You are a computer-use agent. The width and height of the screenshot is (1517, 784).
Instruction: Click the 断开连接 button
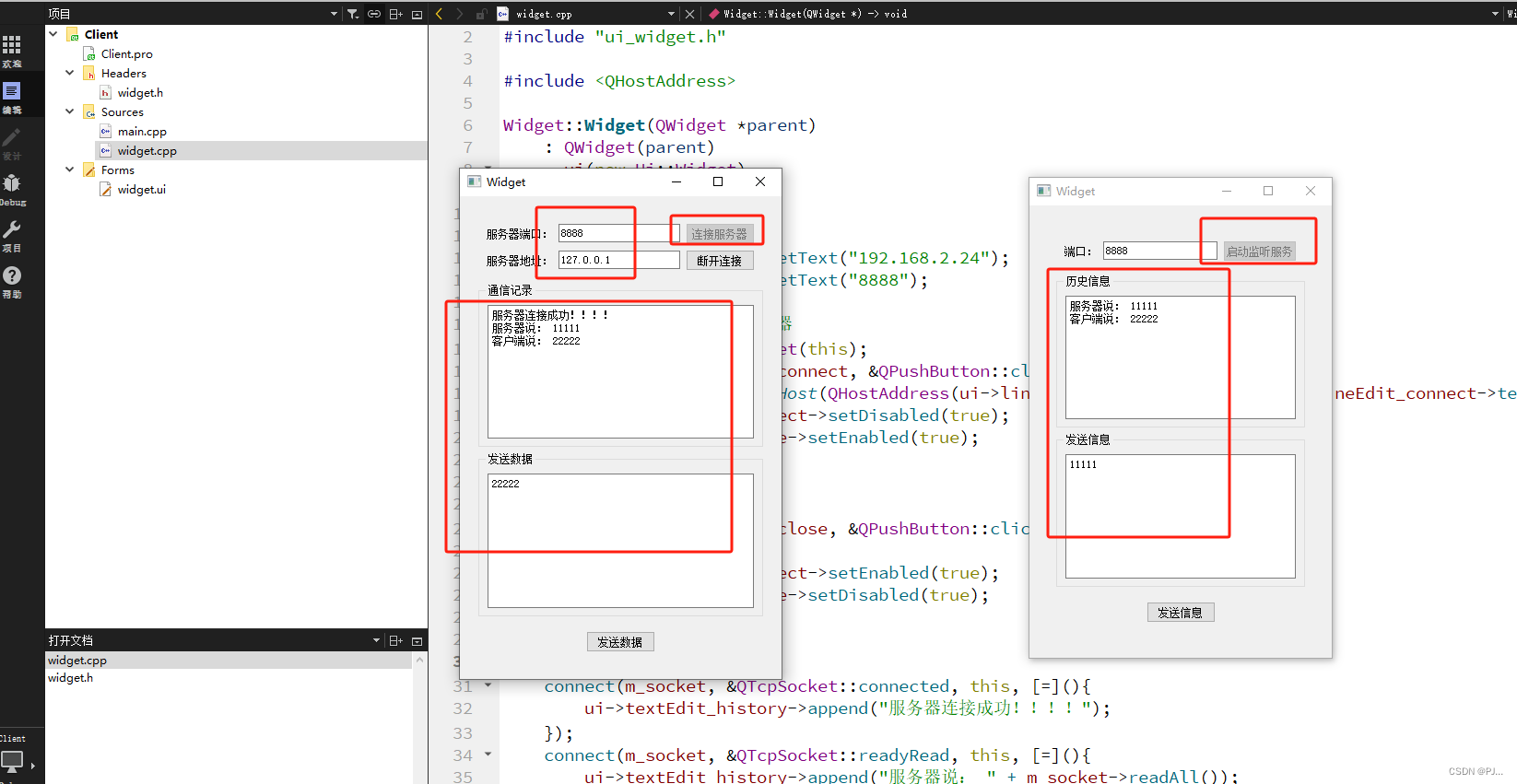click(719, 261)
